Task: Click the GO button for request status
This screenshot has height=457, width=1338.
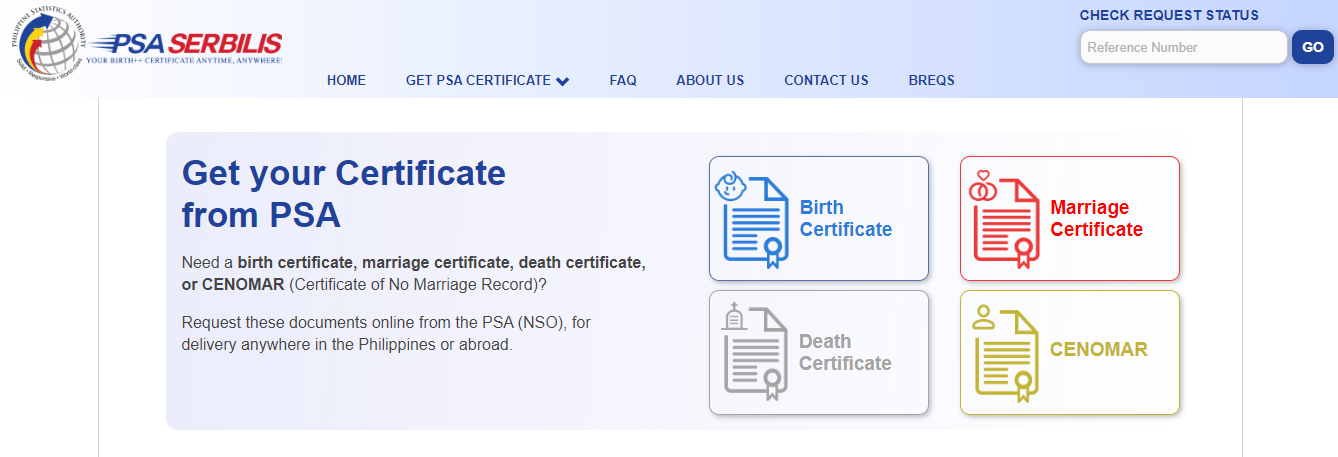Action: tap(1312, 47)
